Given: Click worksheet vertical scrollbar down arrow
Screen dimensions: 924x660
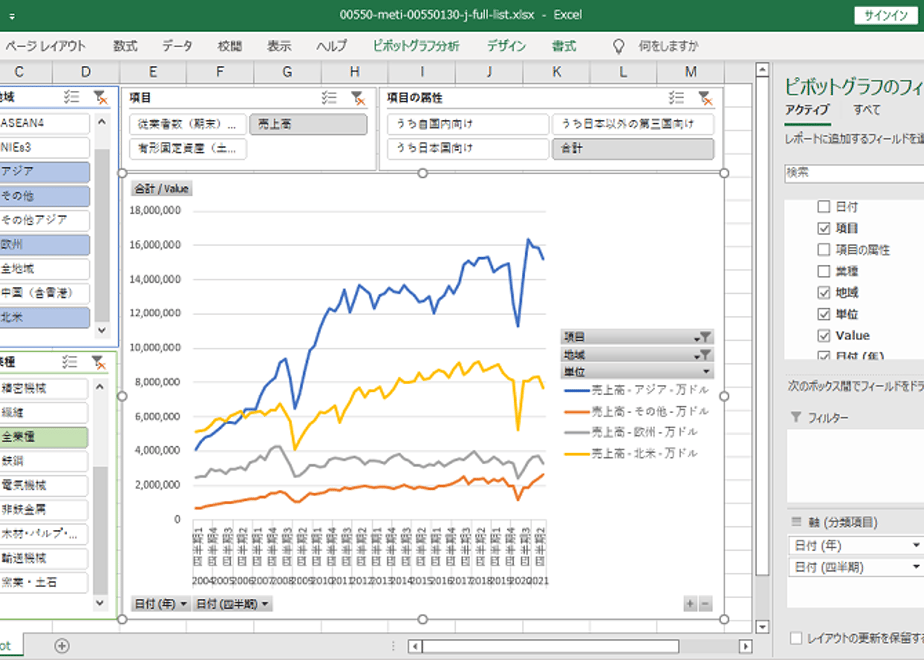Looking at the screenshot, I should coord(762,626).
